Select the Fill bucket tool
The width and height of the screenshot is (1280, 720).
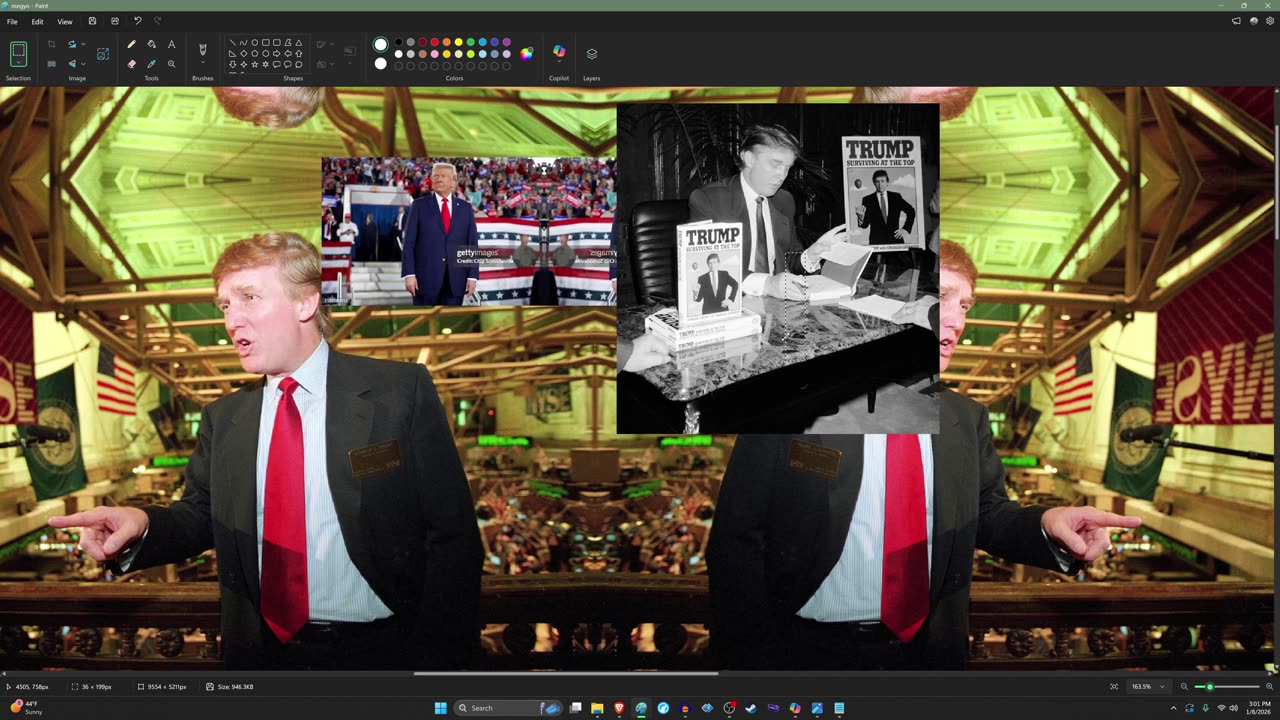(151, 44)
